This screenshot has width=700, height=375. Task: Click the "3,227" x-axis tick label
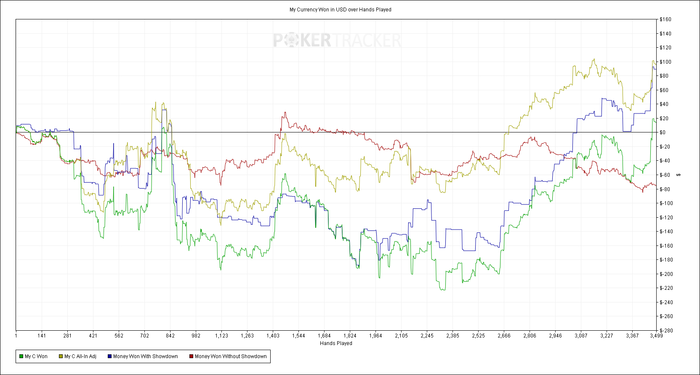pyautogui.click(x=607, y=335)
